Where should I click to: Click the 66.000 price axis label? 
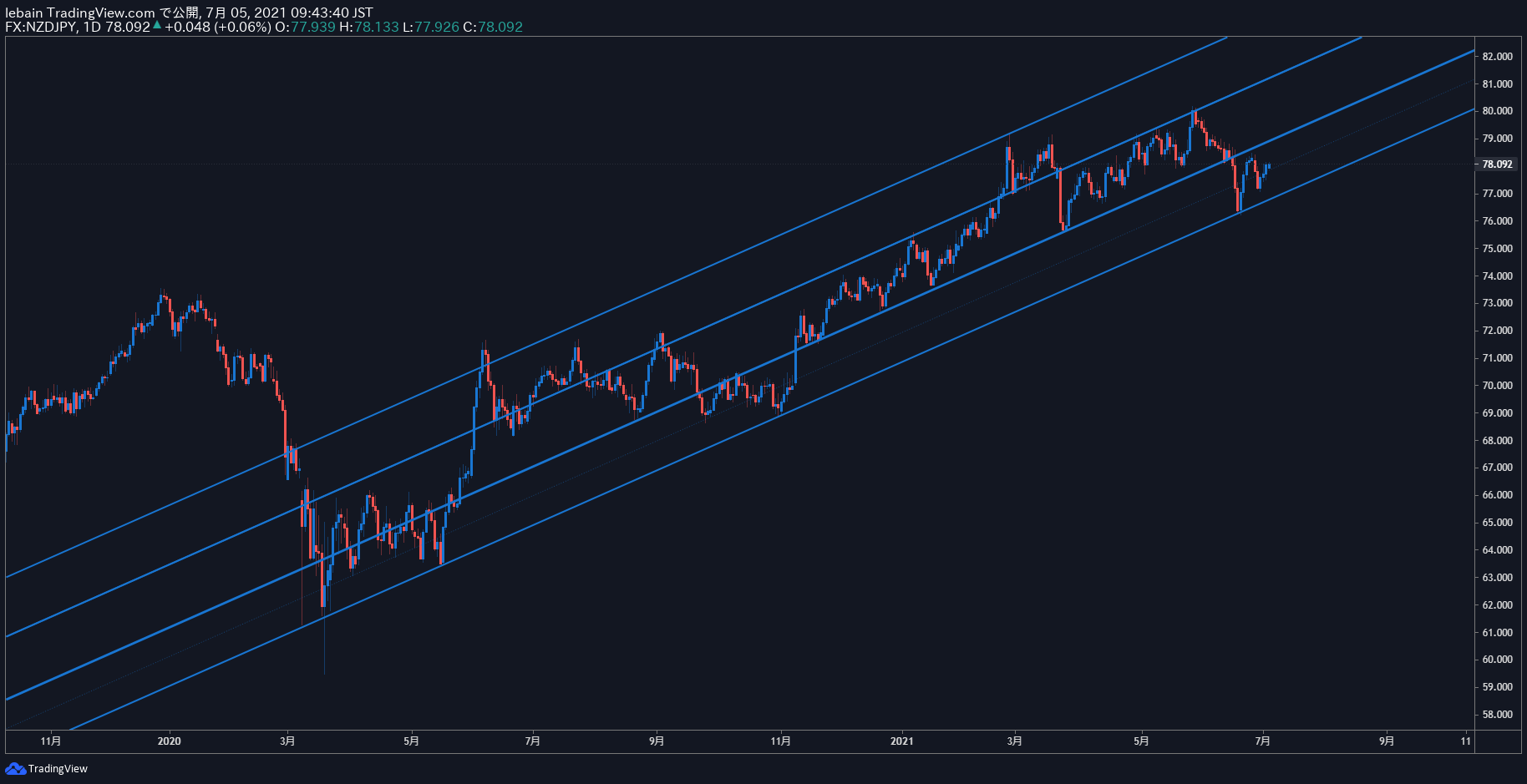(1497, 495)
